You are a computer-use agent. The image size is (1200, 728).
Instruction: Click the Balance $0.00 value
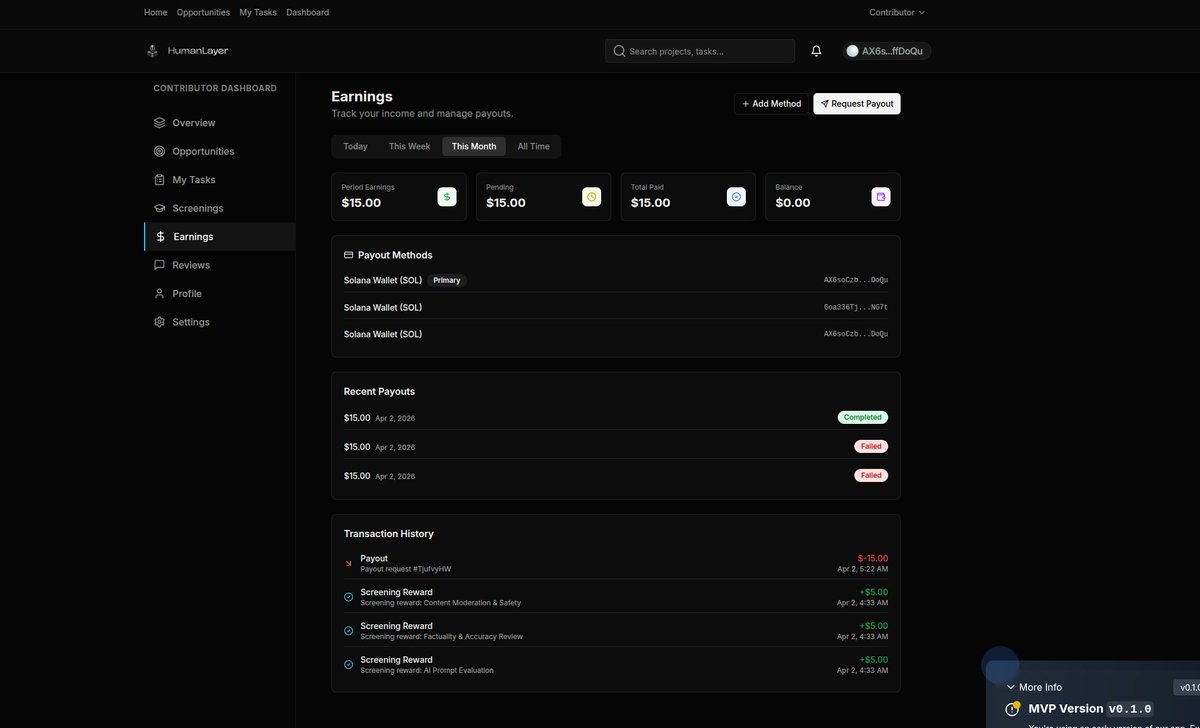(x=793, y=203)
